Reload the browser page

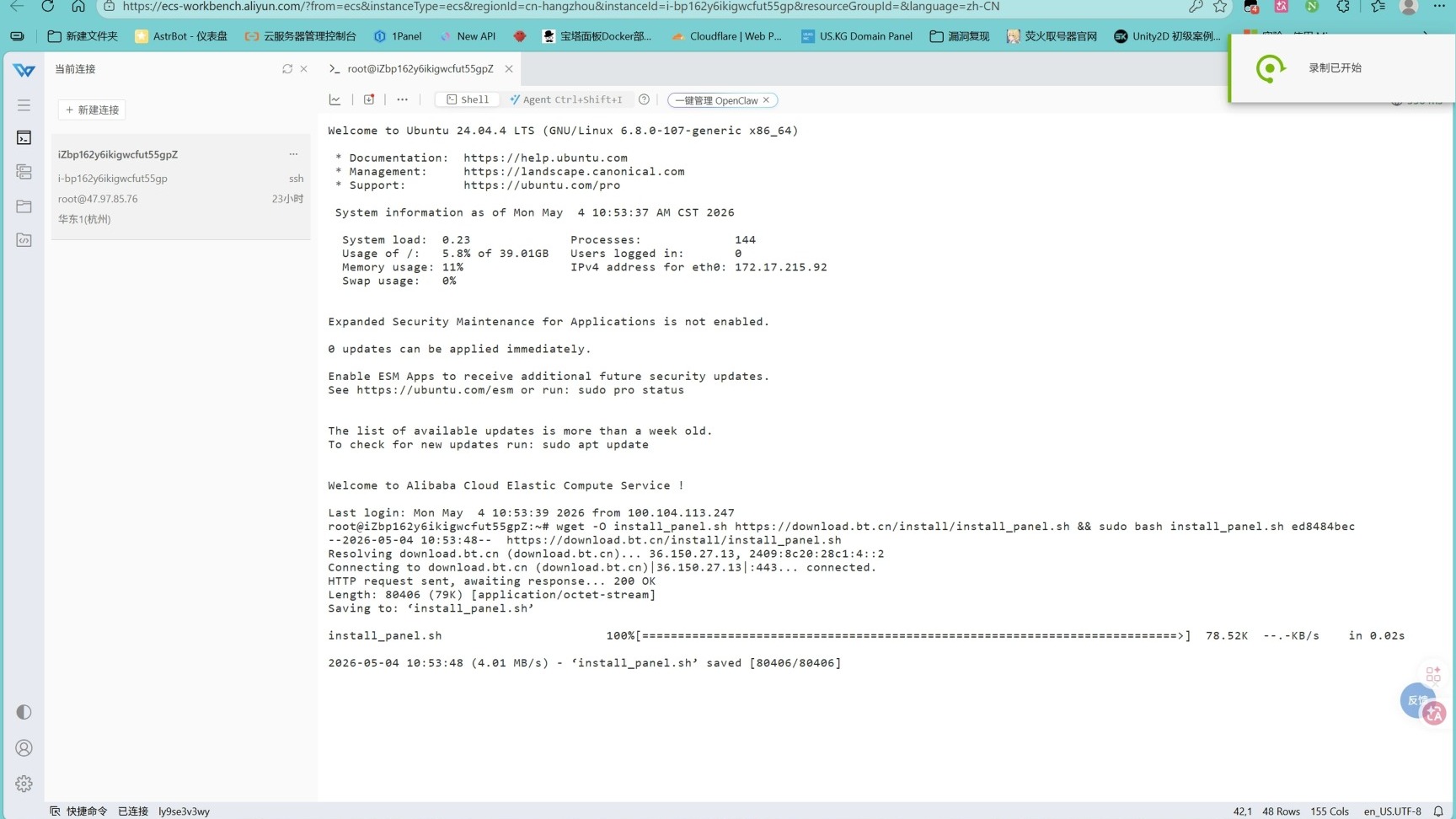click(48, 7)
